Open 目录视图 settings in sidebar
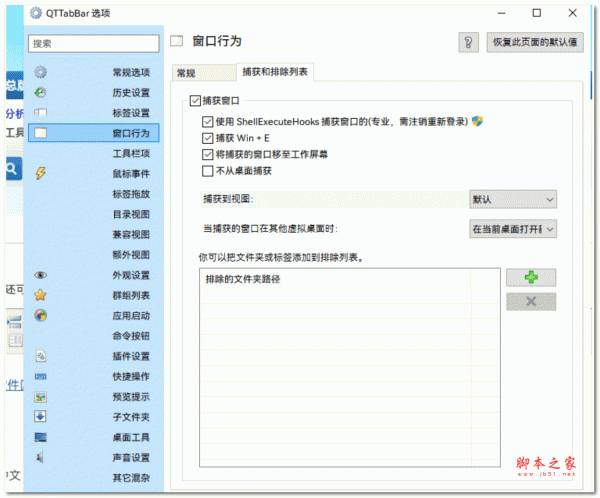The image size is (600, 498). pyautogui.click(x=131, y=214)
